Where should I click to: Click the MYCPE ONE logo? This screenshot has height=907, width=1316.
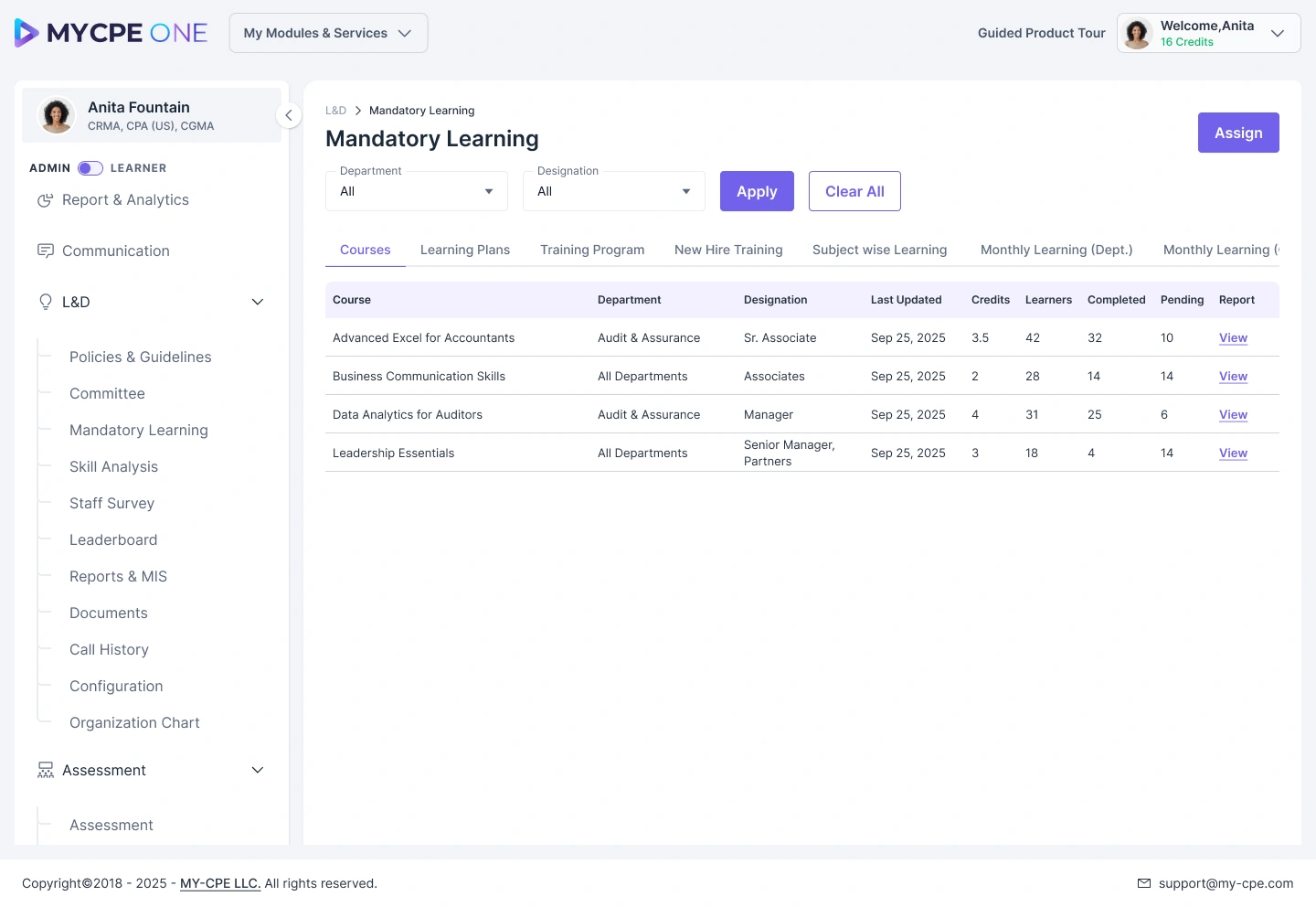111,33
